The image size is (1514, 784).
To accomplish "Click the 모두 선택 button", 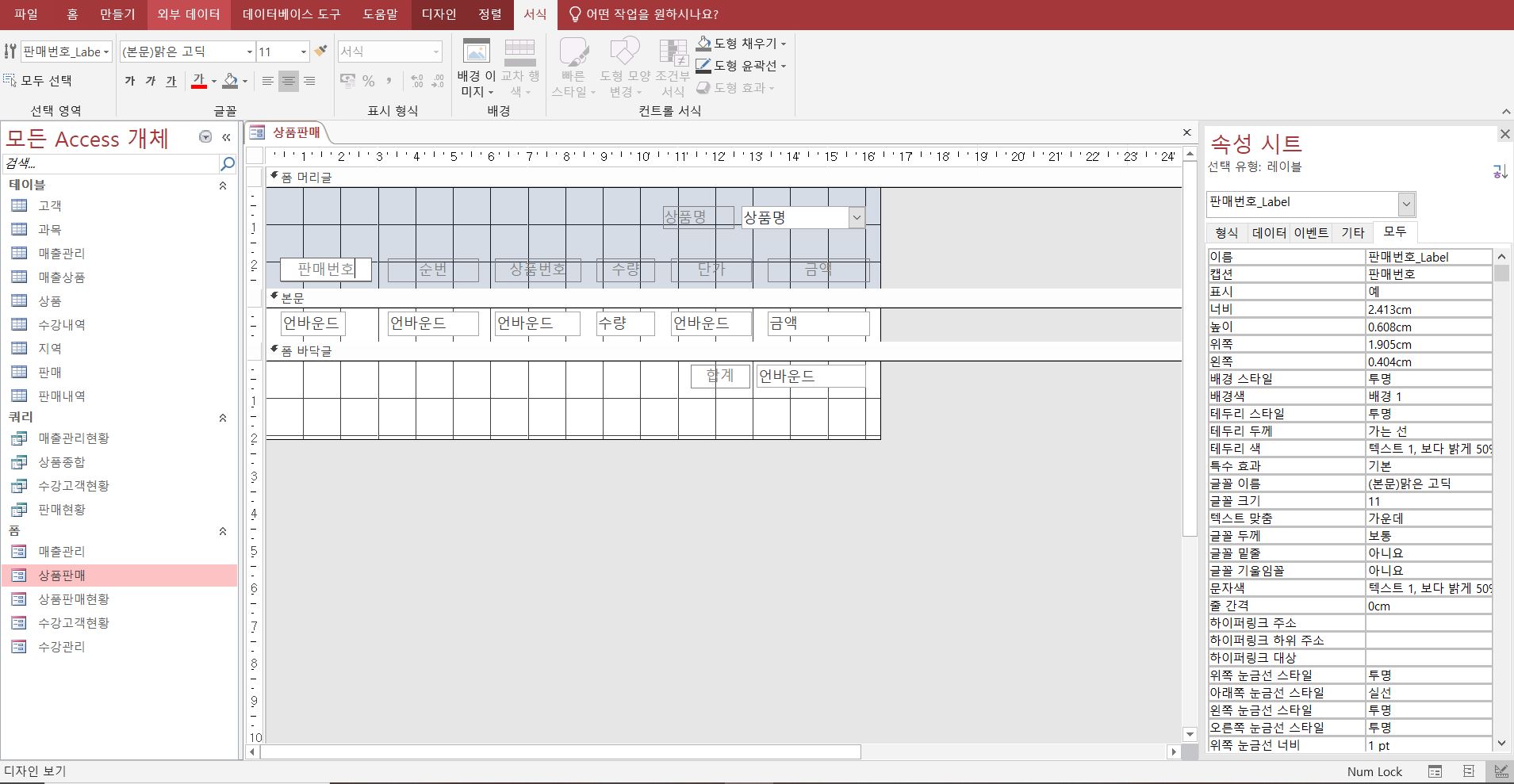I will point(38,80).
